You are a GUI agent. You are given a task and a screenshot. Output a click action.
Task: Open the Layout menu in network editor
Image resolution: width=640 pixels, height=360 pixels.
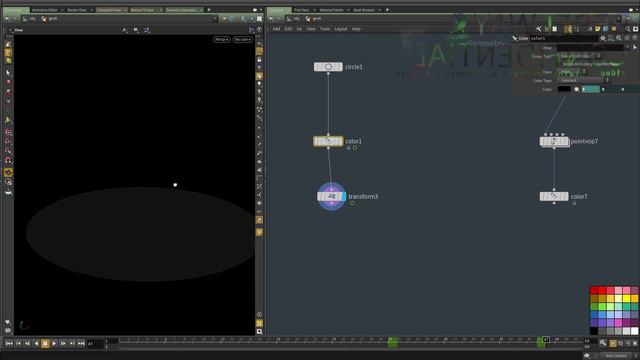click(340, 29)
